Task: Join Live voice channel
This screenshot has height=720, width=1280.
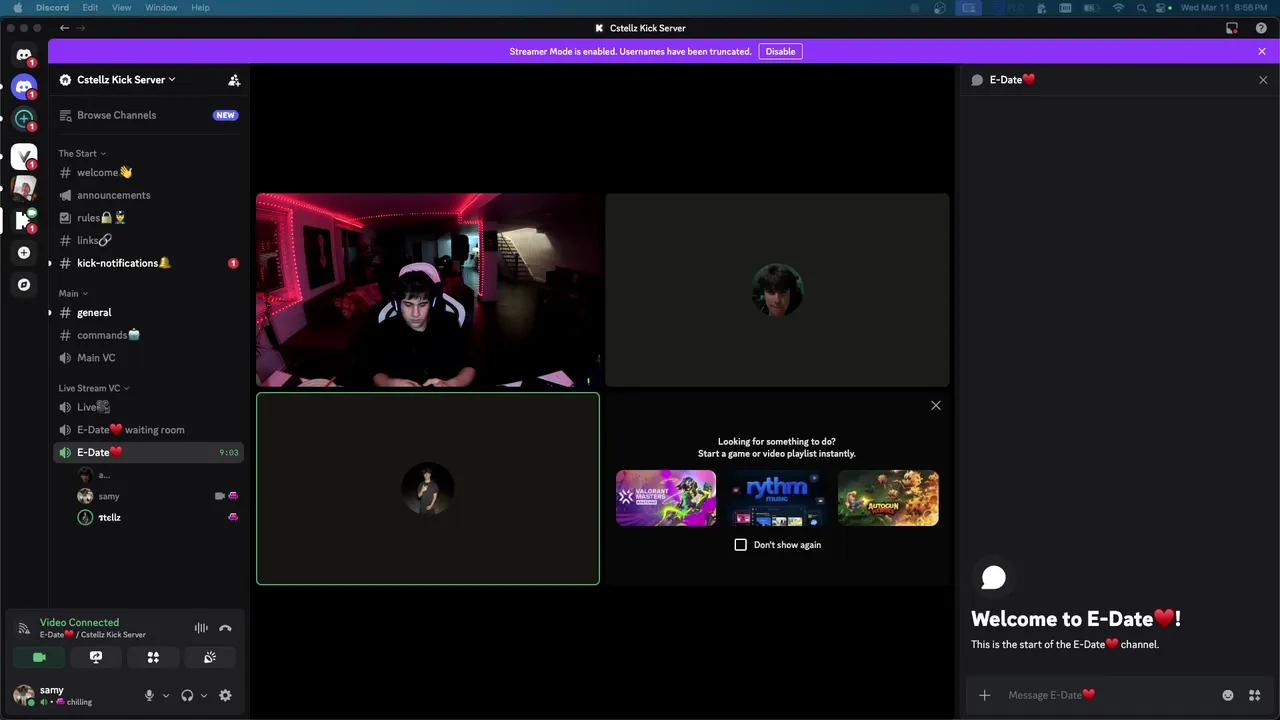Action: tap(147, 407)
